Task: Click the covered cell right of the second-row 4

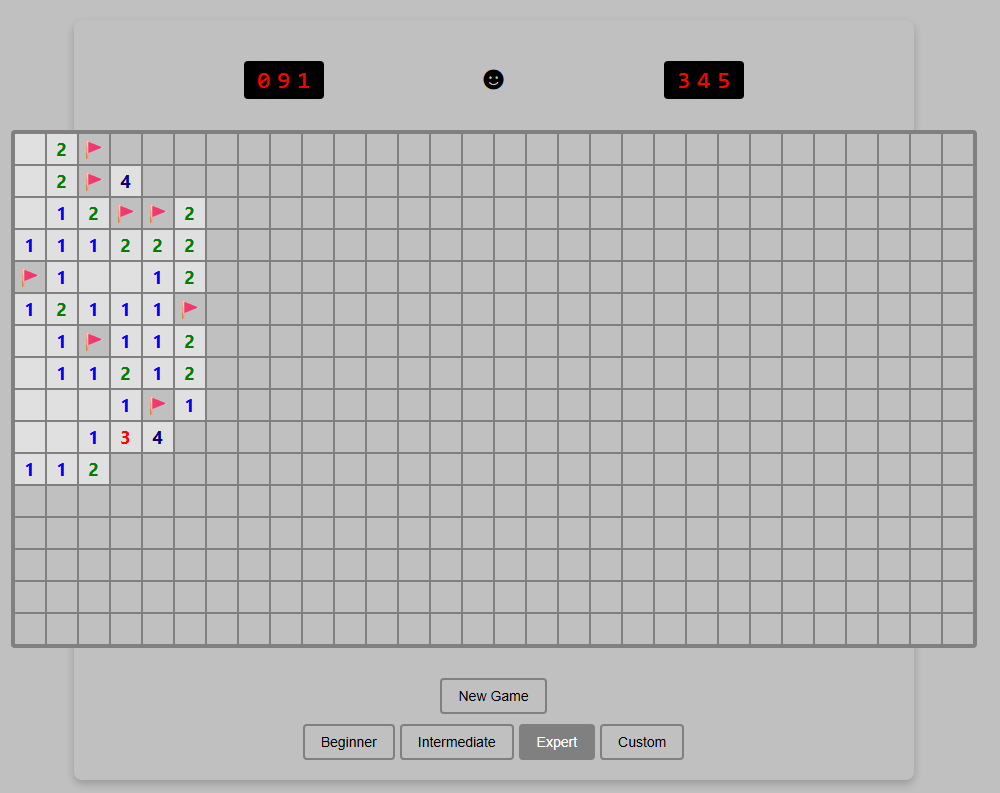Action: click(158, 181)
